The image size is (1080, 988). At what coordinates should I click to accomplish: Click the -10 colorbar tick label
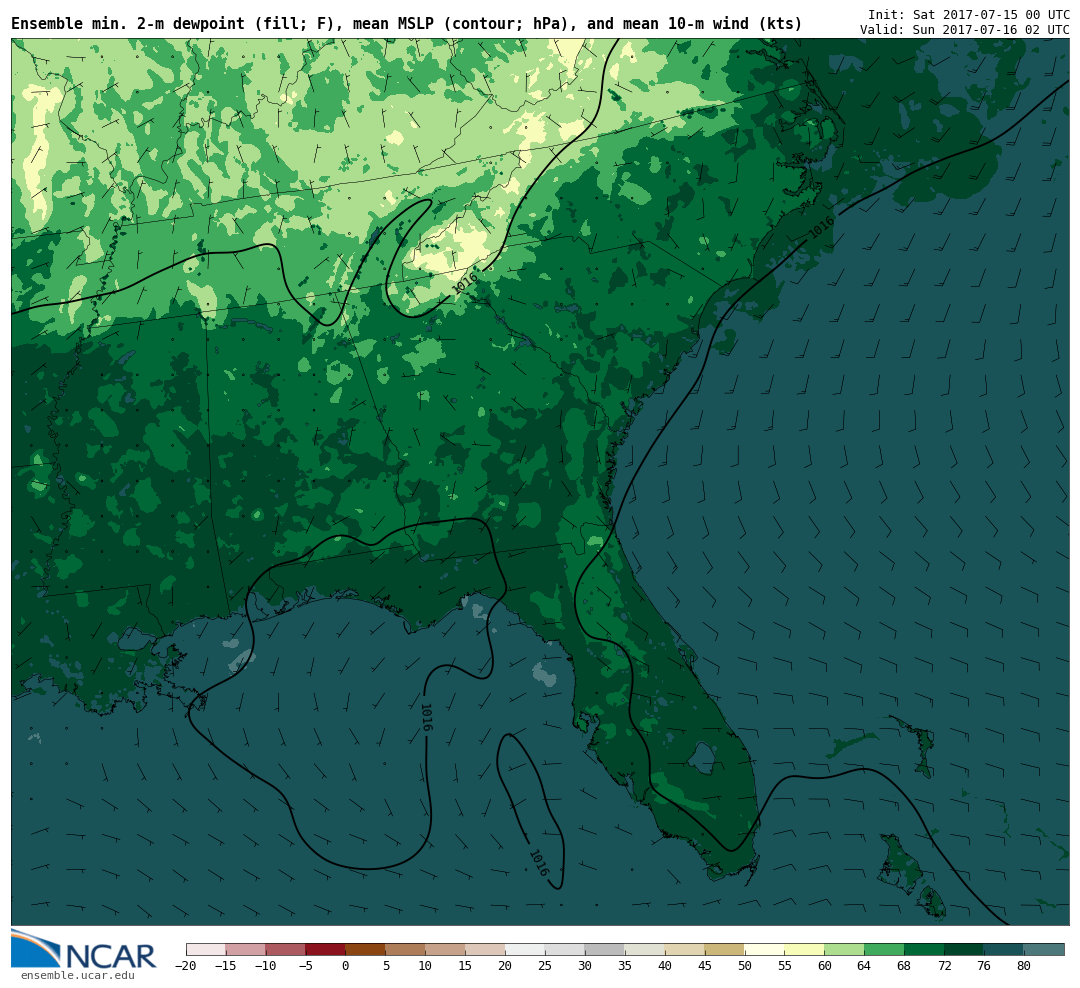266,966
